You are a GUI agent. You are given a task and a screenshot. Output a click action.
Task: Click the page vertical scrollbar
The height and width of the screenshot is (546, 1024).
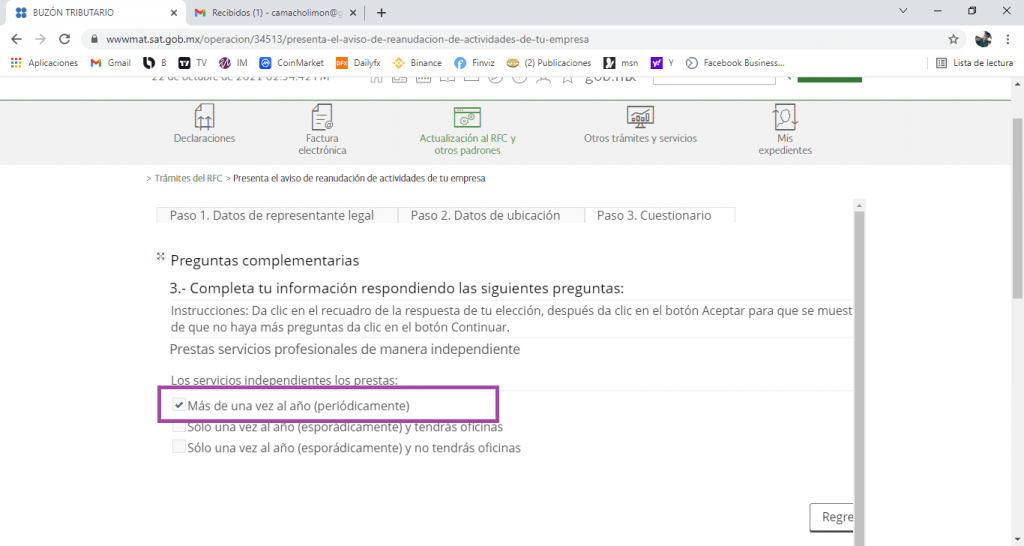click(1017, 209)
